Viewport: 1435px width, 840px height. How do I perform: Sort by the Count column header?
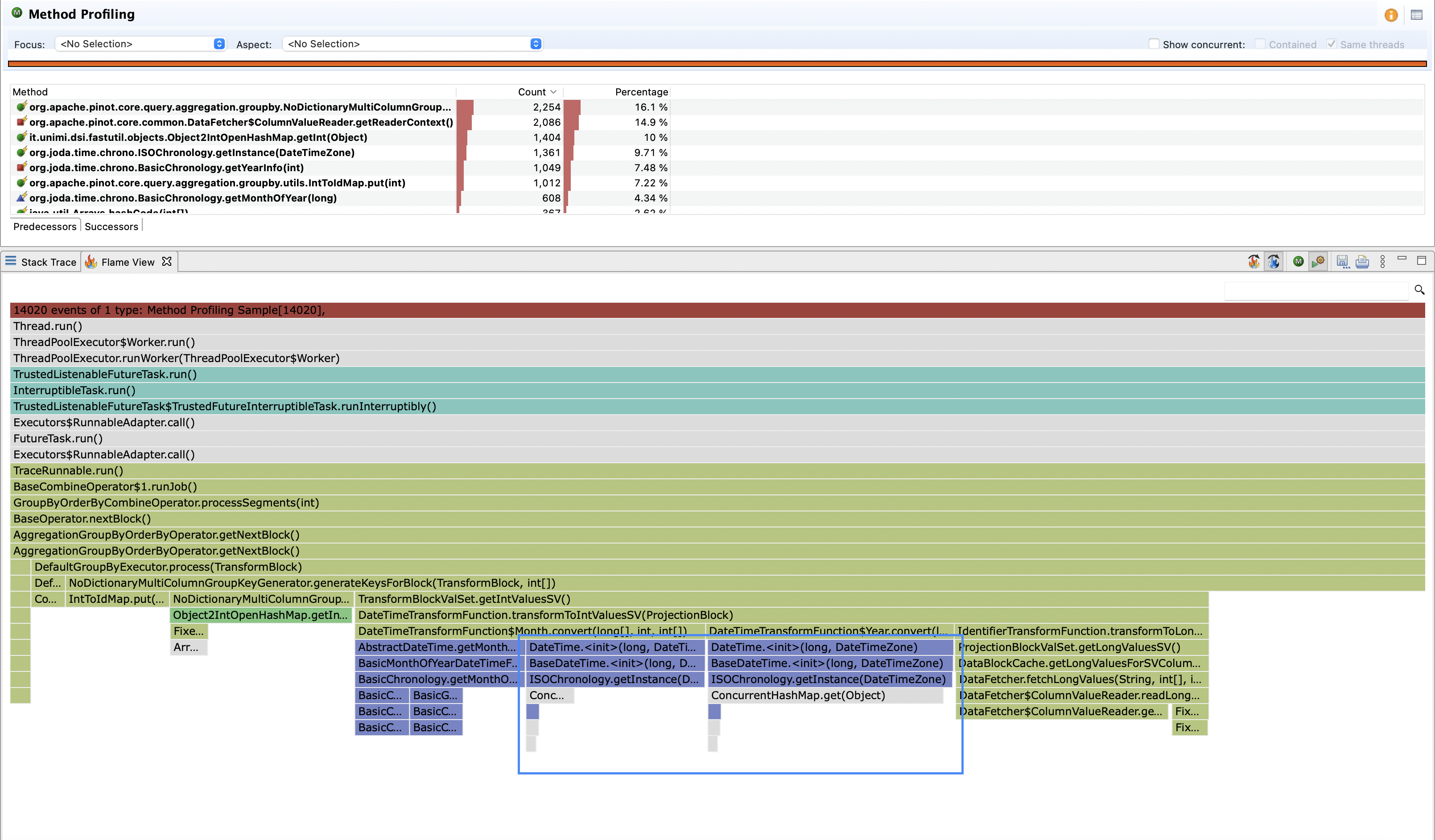[532, 92]
